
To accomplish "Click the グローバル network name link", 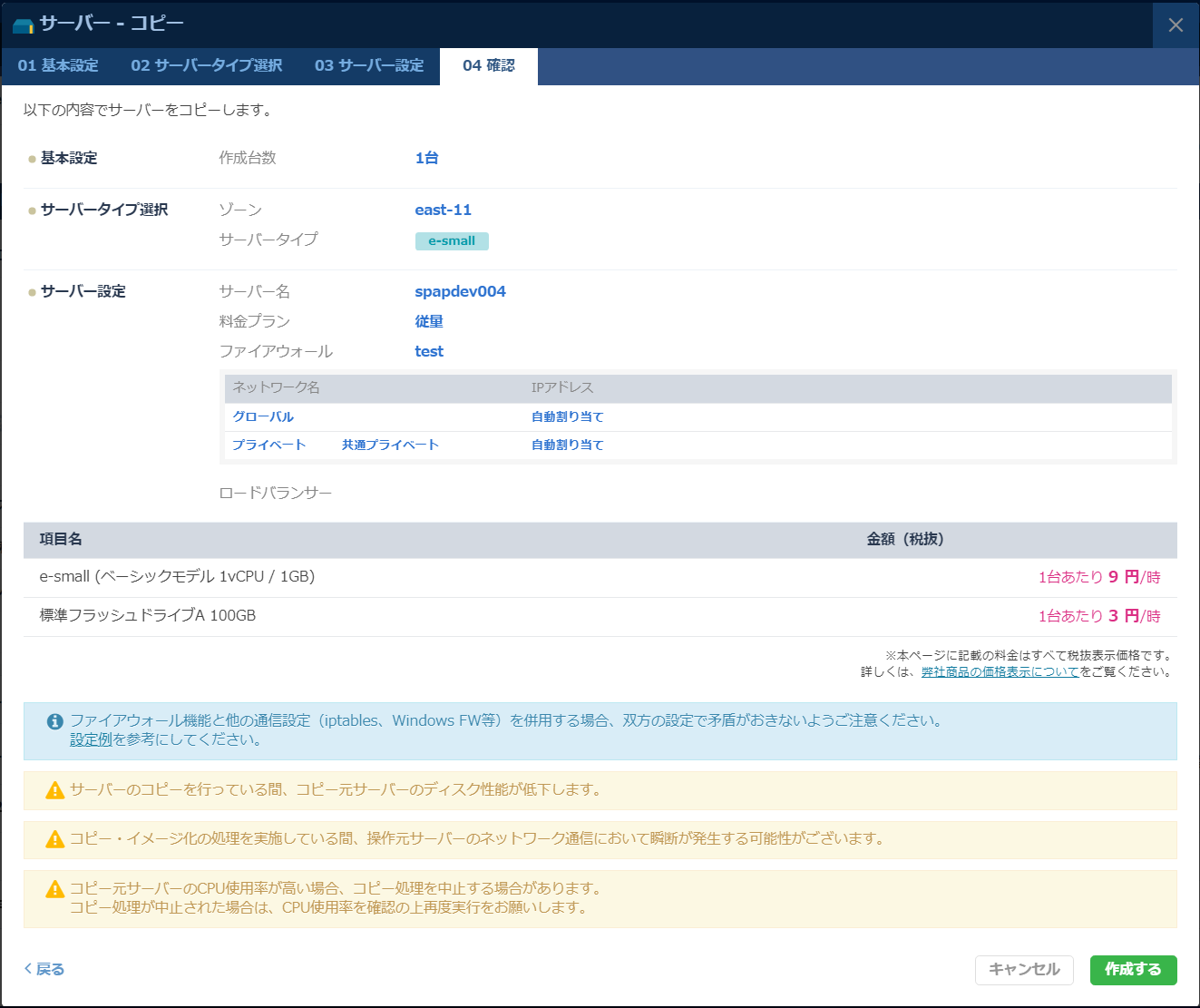I will pos(264,416).
